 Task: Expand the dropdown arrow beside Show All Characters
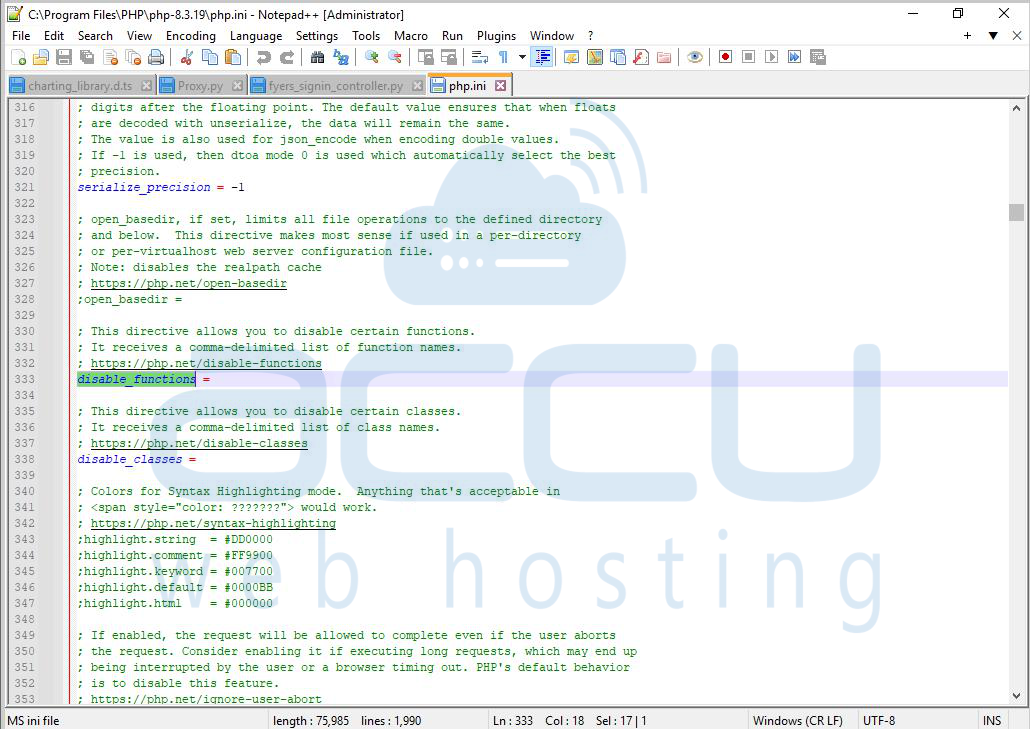click(x=522, y=58)
